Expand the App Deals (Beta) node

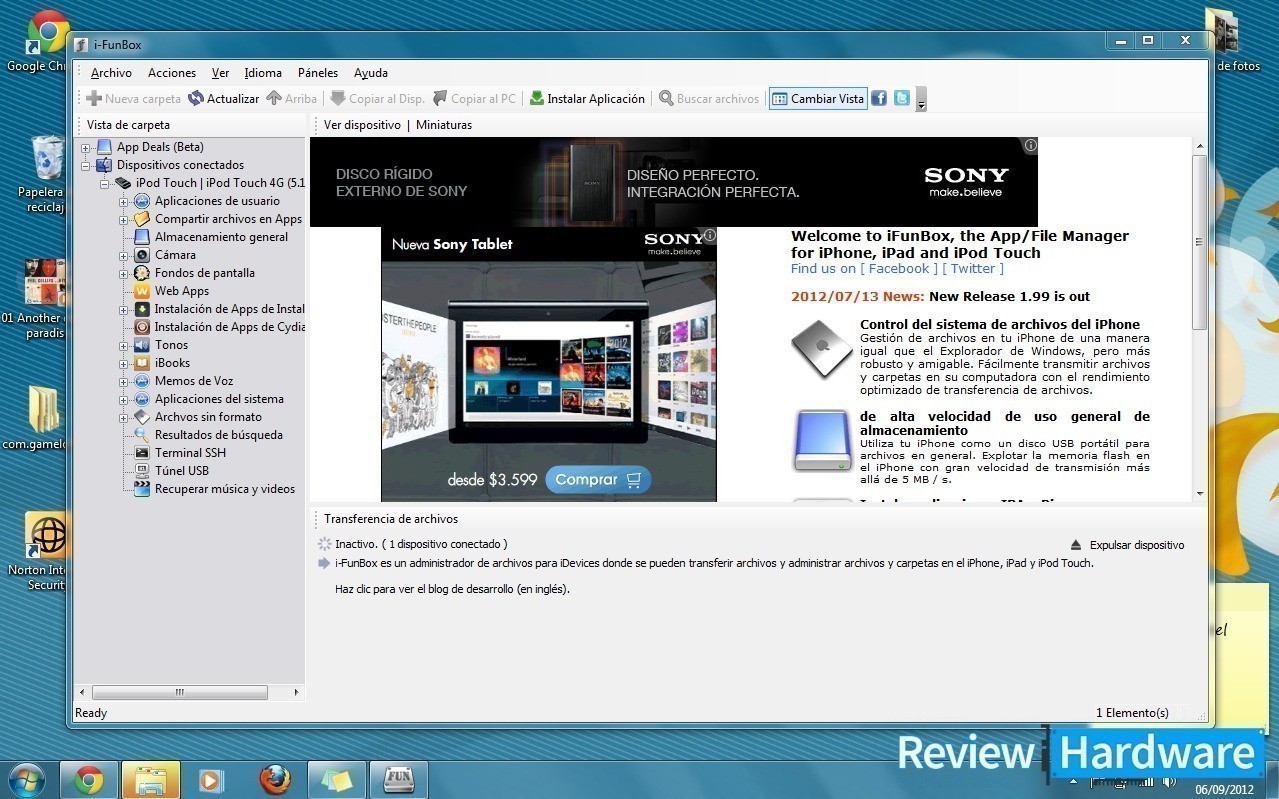(86, 148)
